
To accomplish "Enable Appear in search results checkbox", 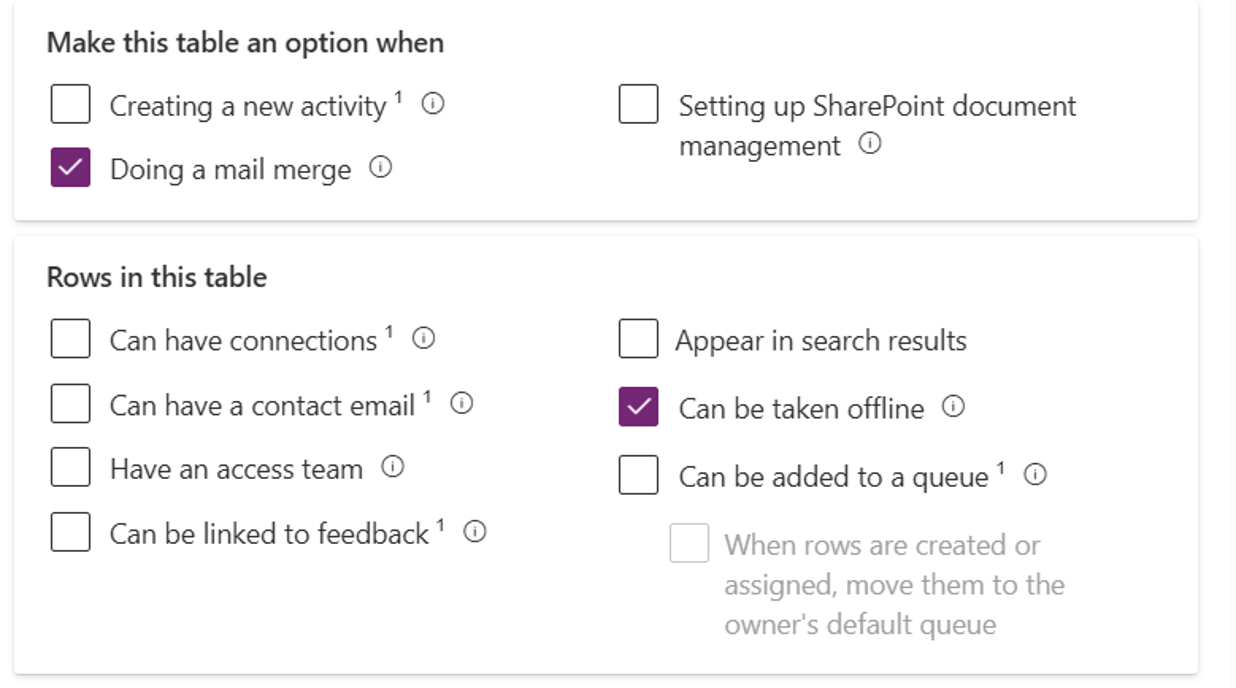I will pyautogui.click(x=638, y=339).
